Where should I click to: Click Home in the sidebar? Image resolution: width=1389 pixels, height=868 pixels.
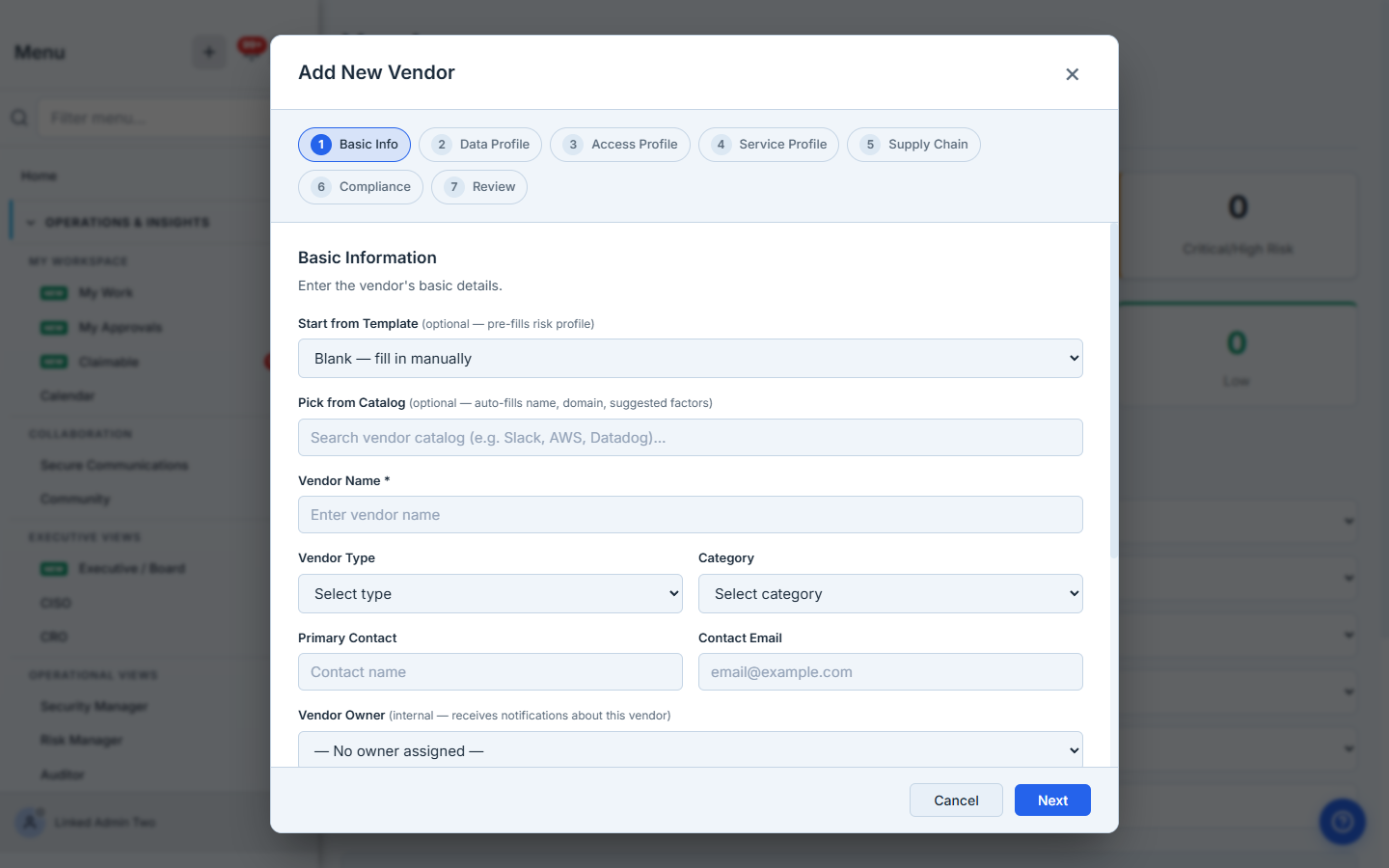click(x=39, y=176)
